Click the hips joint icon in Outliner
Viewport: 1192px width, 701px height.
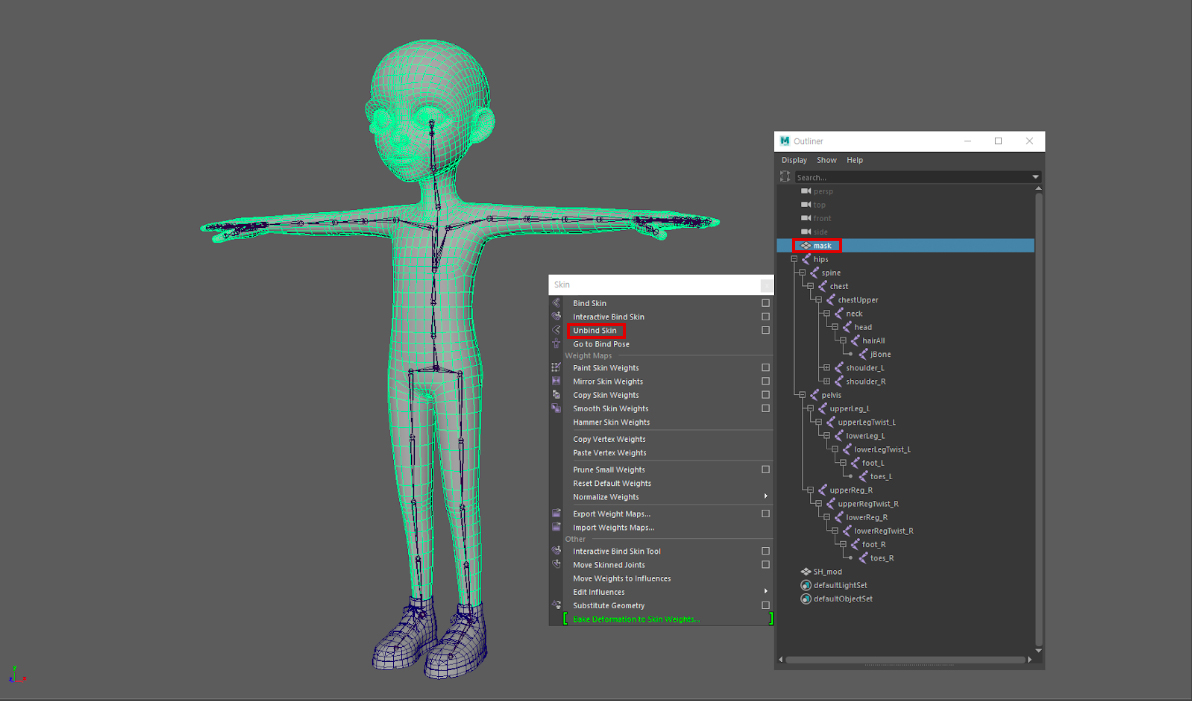tap(806, 259)
